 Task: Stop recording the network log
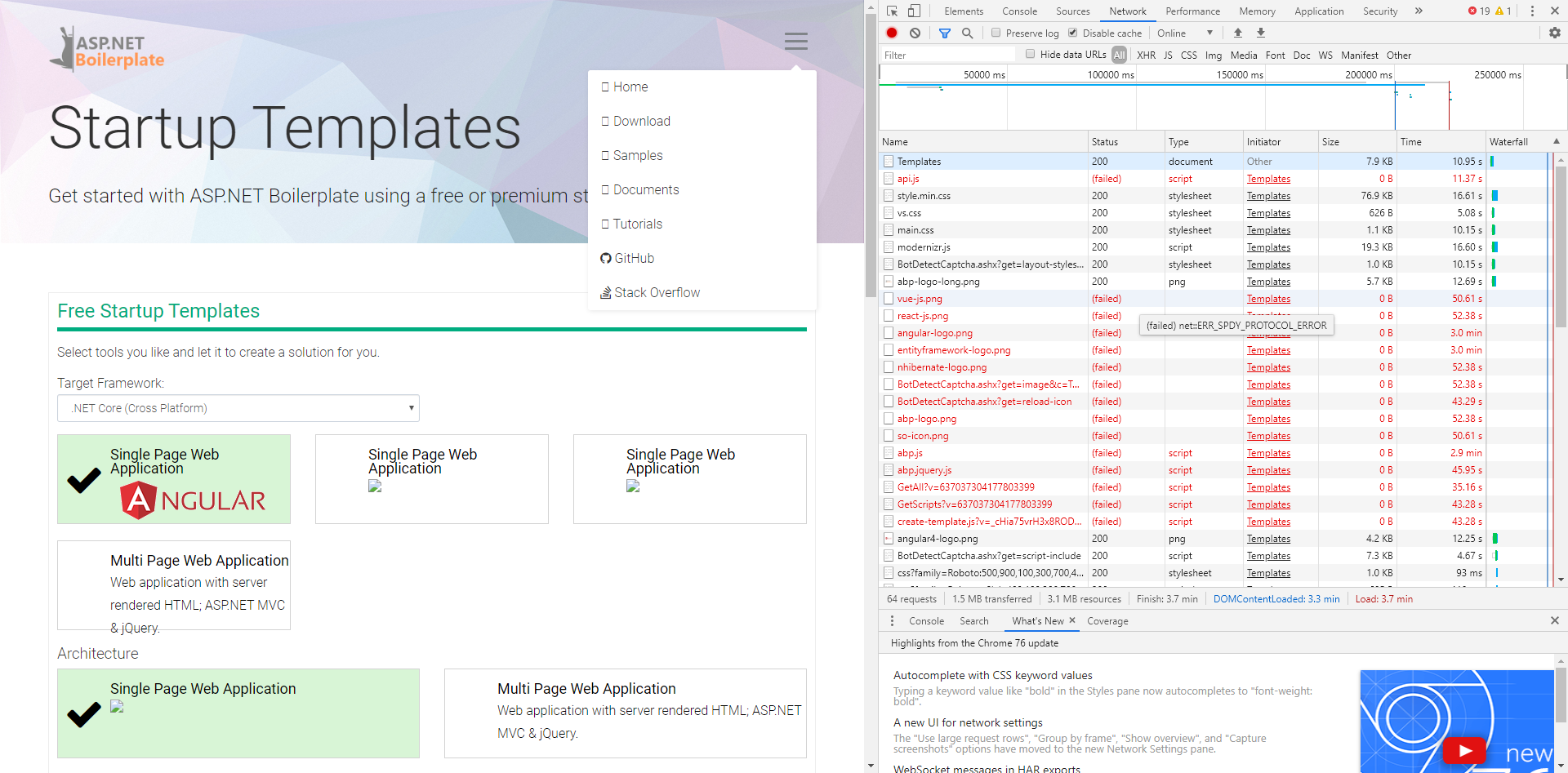(x=892, y=33)
